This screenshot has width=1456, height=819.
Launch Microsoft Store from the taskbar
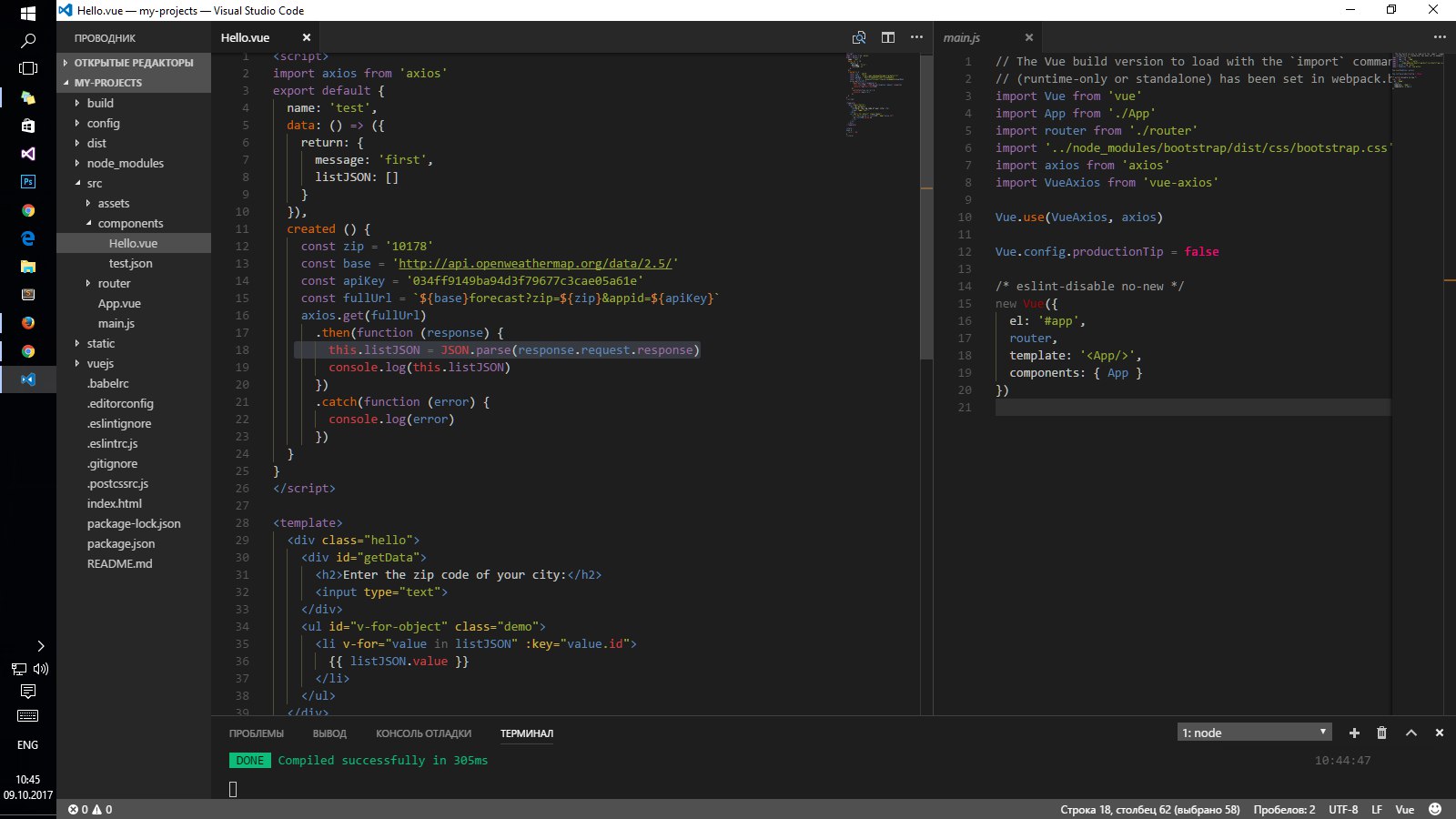tap(28, 126)
